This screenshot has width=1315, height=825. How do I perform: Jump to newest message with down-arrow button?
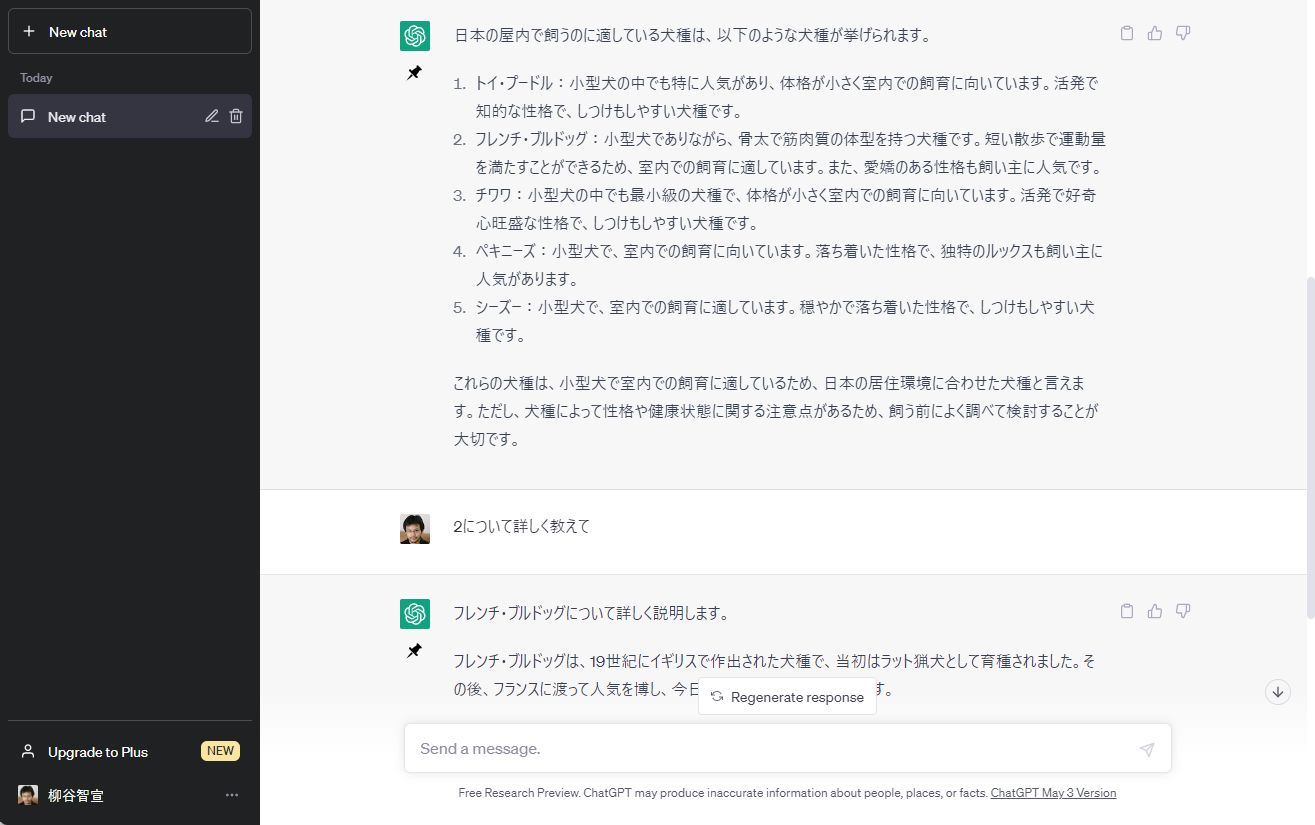[x=1277, y=691]
